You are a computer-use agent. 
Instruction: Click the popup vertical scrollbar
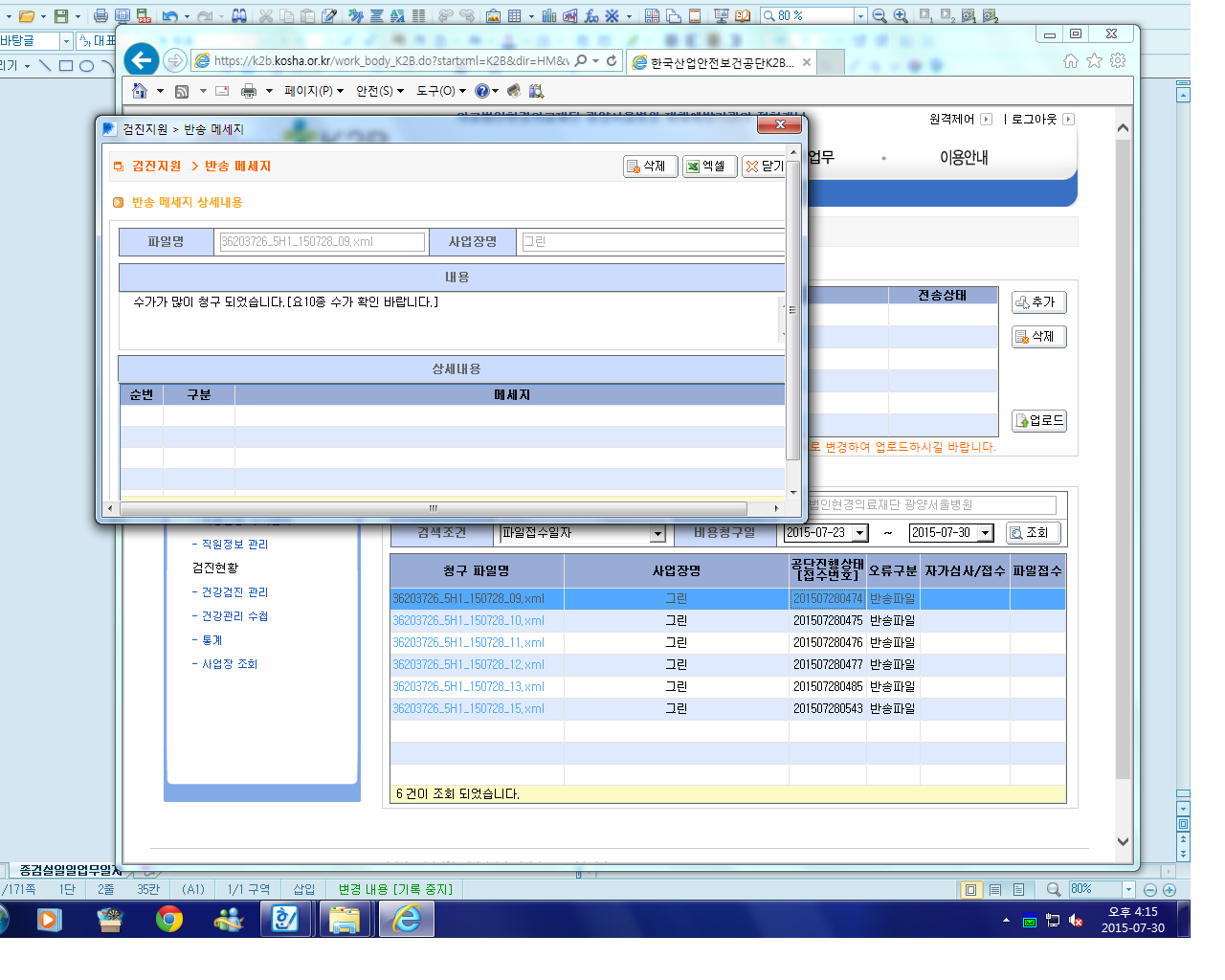click(793, 316)
